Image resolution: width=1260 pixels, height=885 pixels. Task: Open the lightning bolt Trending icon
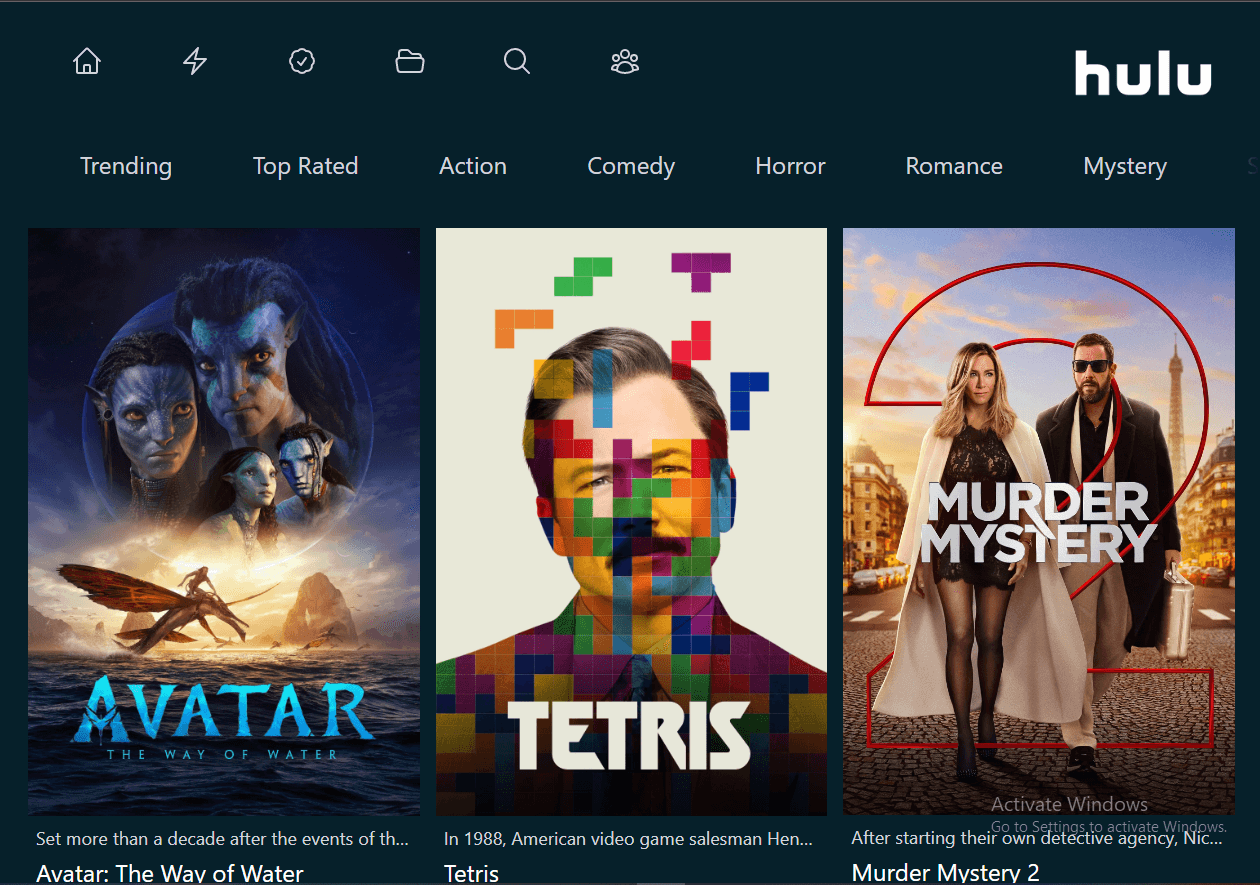point(195,62)
